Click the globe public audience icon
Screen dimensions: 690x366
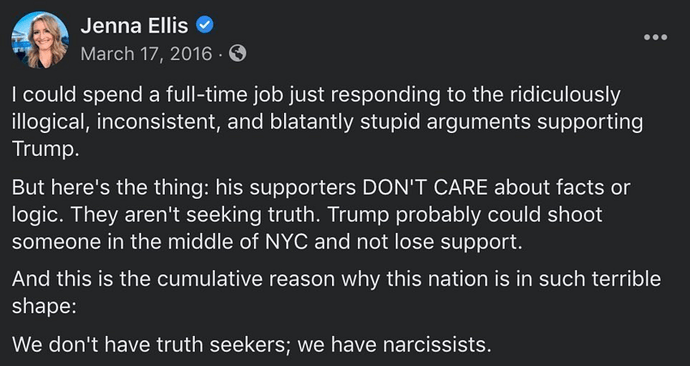(x=238, y=54)
